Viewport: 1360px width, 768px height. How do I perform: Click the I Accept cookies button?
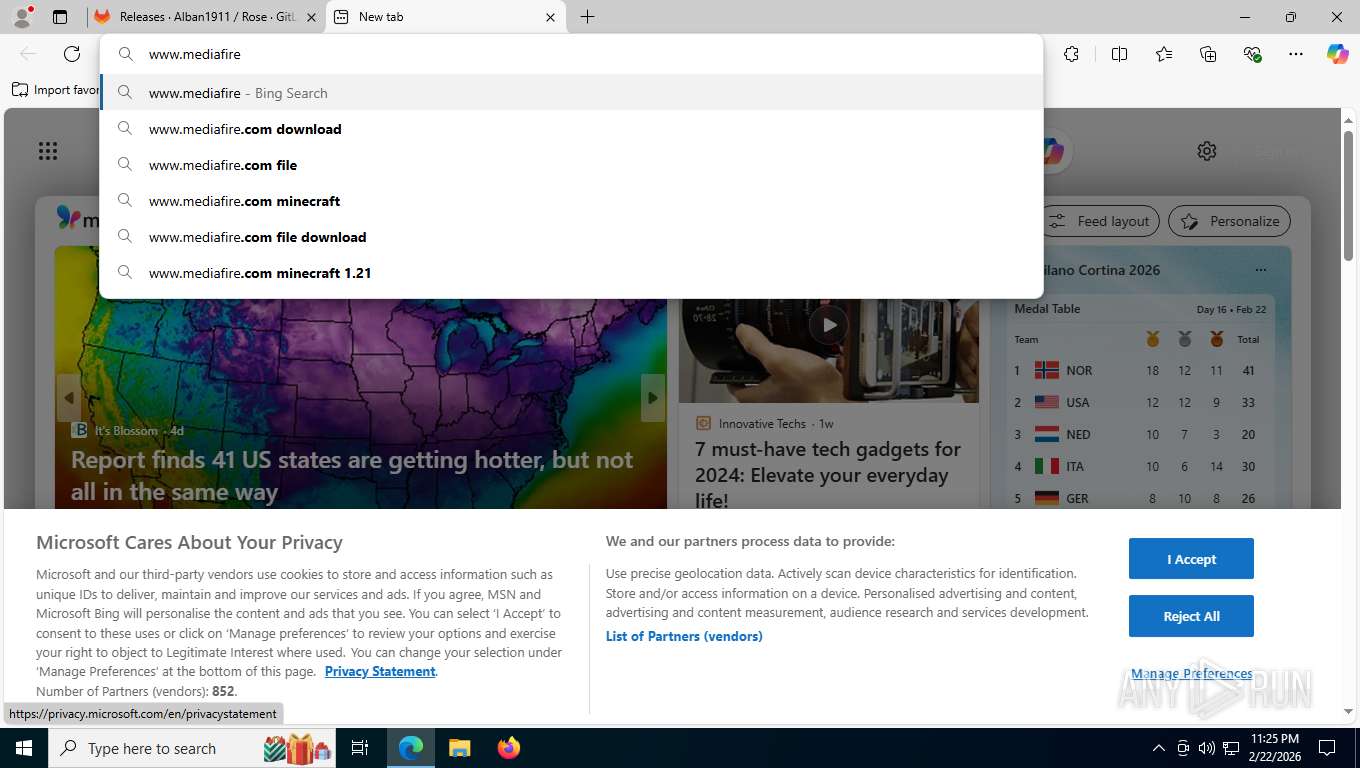[x=1191, y=559]
